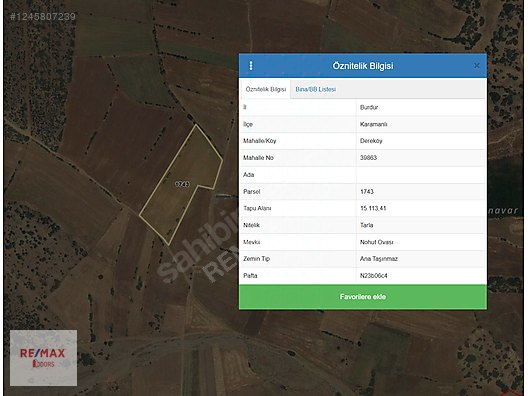This screenshot has width=528, height=396.
Task: Click the Zemin Tip value Ana Taşınmaz
Action: [x=379, y=259]
